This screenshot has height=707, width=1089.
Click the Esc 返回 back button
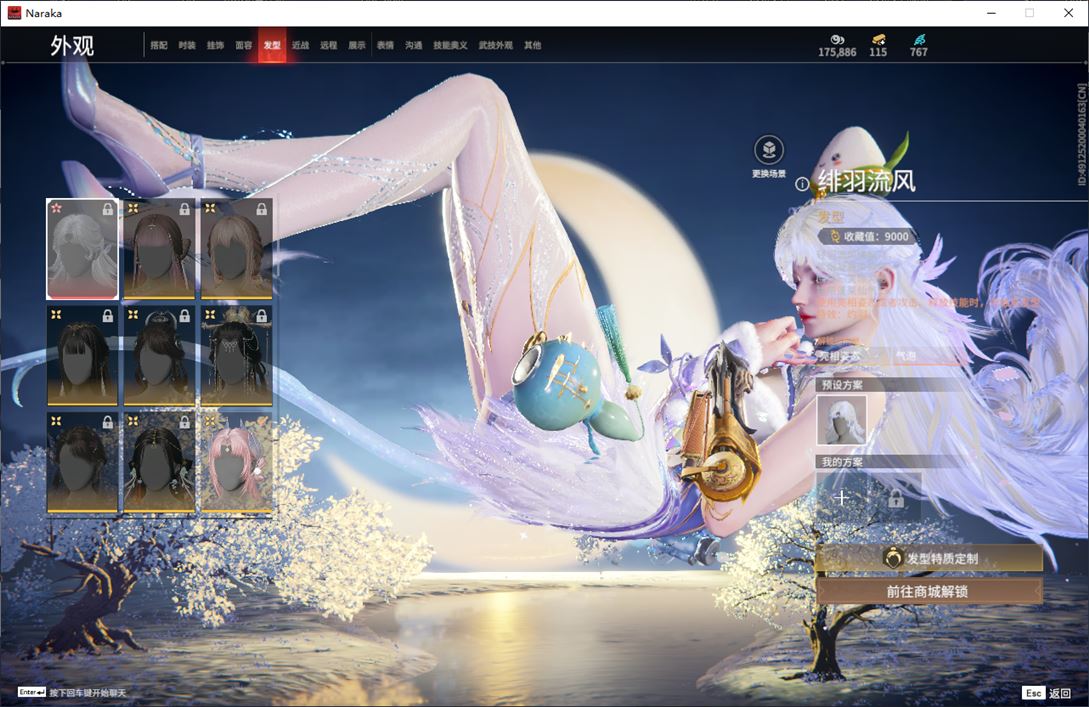tap(1047, 692)
